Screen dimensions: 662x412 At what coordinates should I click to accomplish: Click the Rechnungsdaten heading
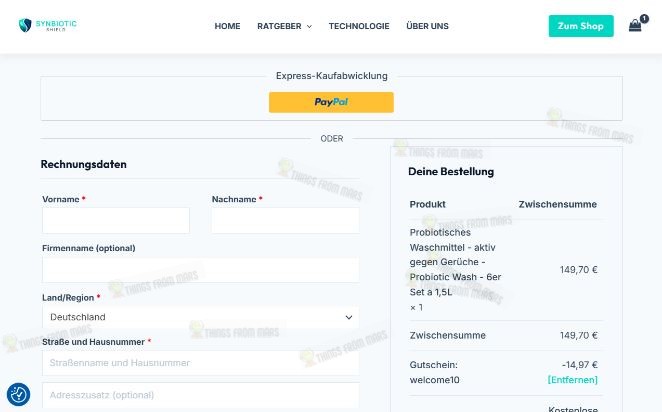[84, 164]
